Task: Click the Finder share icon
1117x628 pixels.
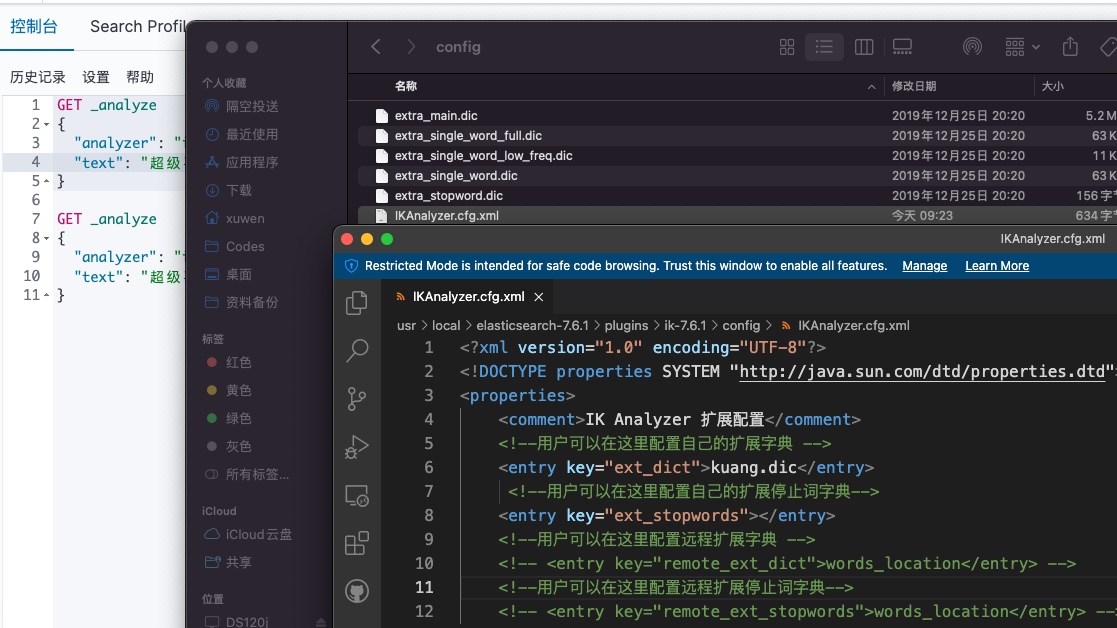Action: coord(1070,47)
